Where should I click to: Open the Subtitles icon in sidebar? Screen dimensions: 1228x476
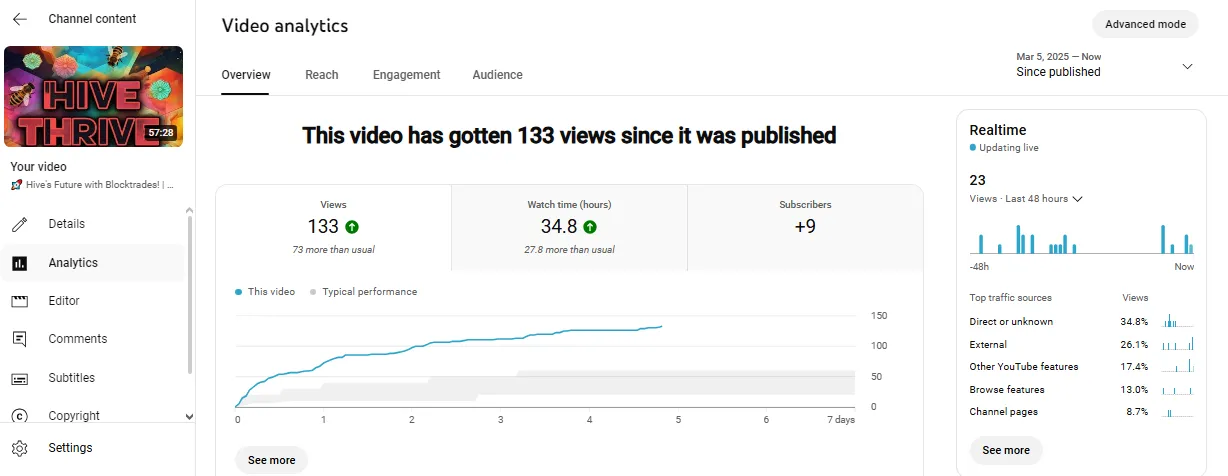[20, 378]
